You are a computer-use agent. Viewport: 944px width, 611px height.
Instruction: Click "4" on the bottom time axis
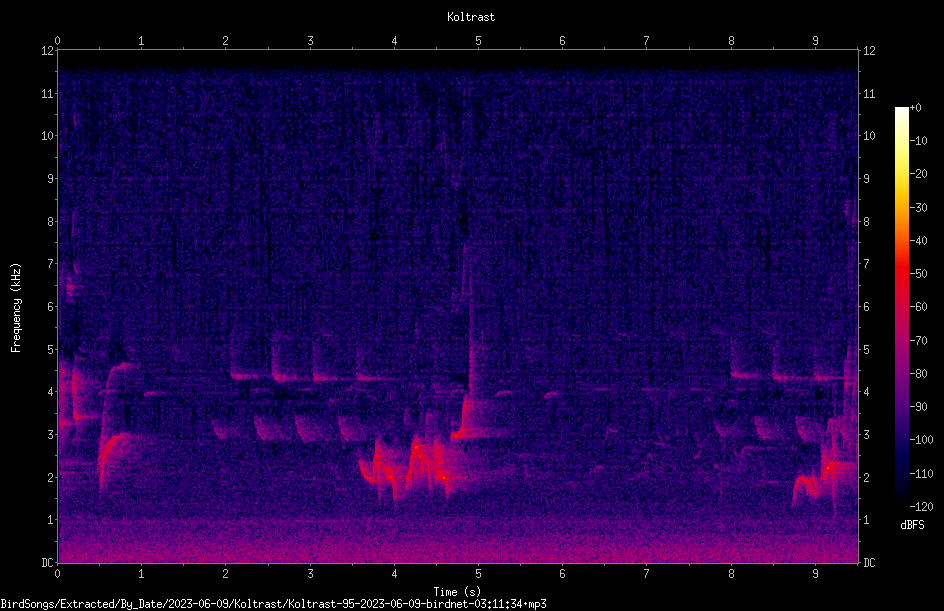coord(394,574)
